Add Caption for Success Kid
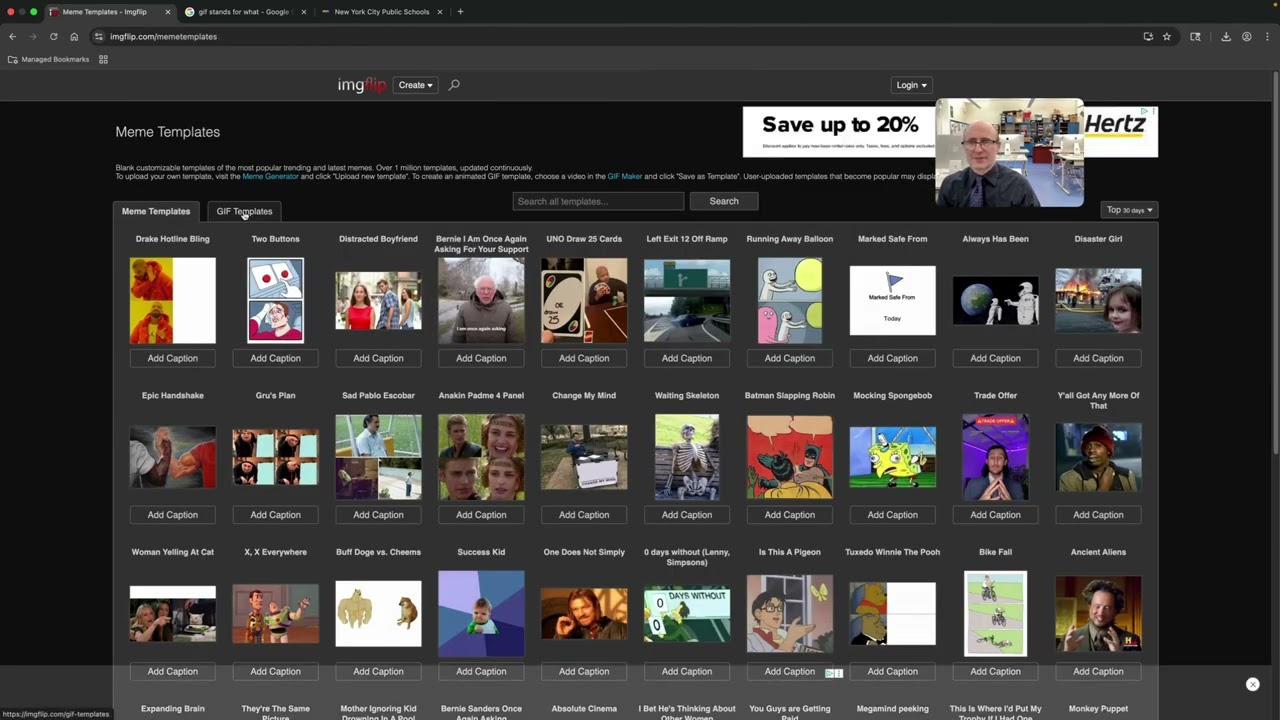 481,672
